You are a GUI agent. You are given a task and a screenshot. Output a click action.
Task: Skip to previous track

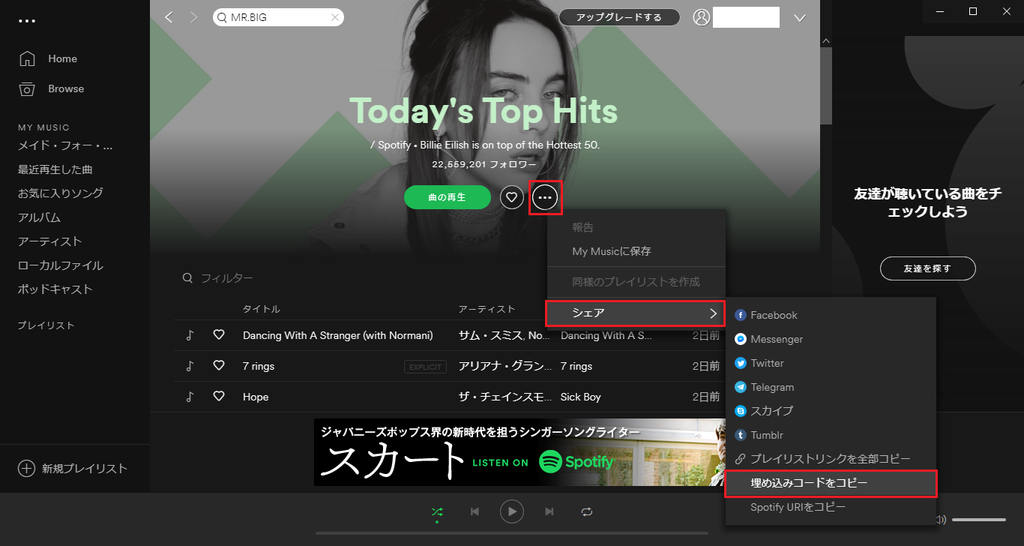(x=475, y=512)
